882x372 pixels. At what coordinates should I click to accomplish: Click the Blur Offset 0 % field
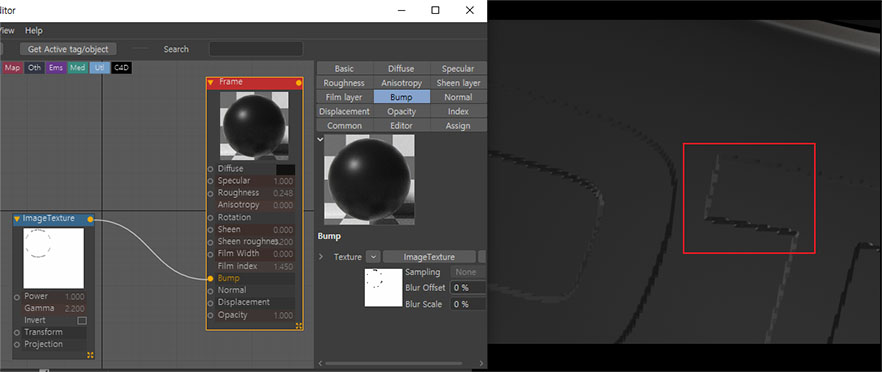coord(468,288)
